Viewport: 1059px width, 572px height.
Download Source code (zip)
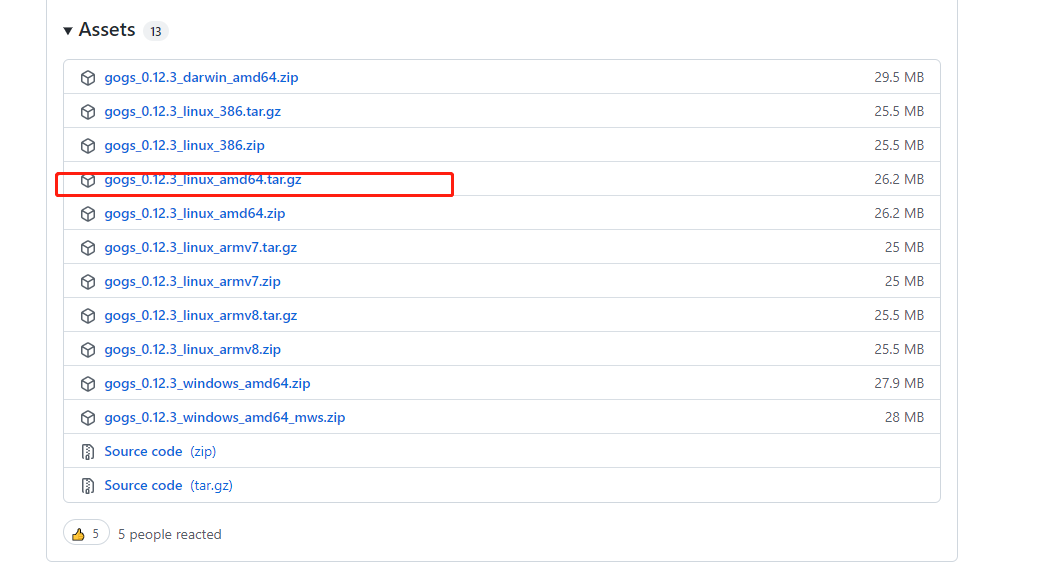160,451
